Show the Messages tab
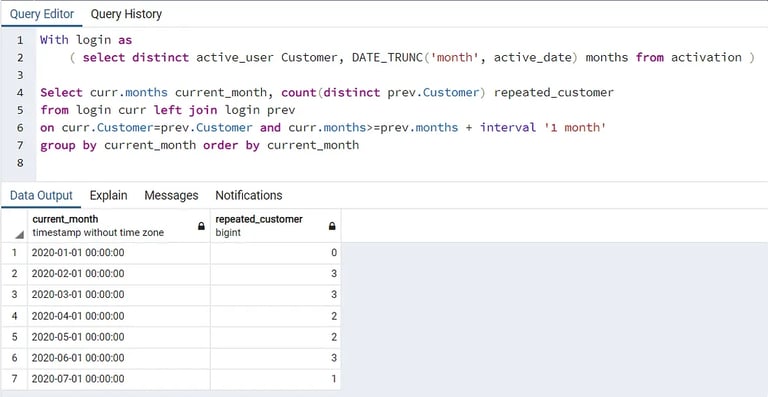Viewport: 768px width, 397px height. [171, 195]
